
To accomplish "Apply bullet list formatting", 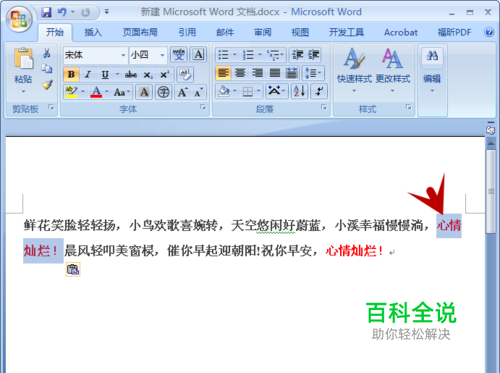I will click(223, 55).
